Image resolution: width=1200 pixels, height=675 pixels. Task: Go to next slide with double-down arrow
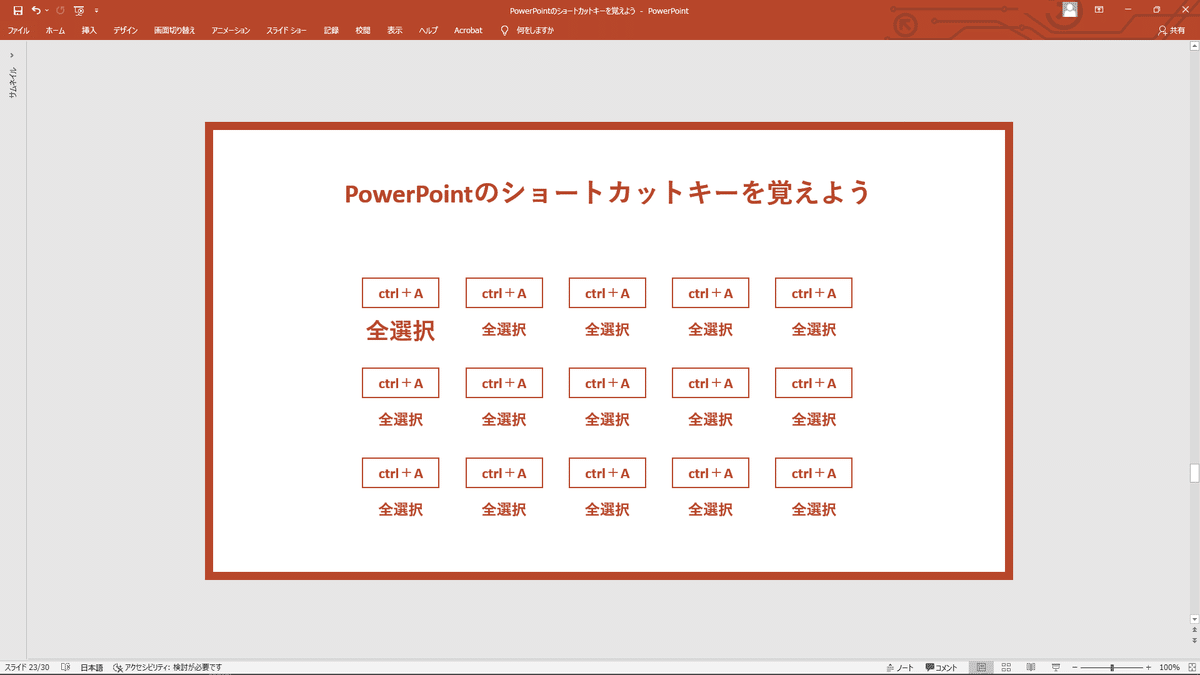pos(1194,640)
